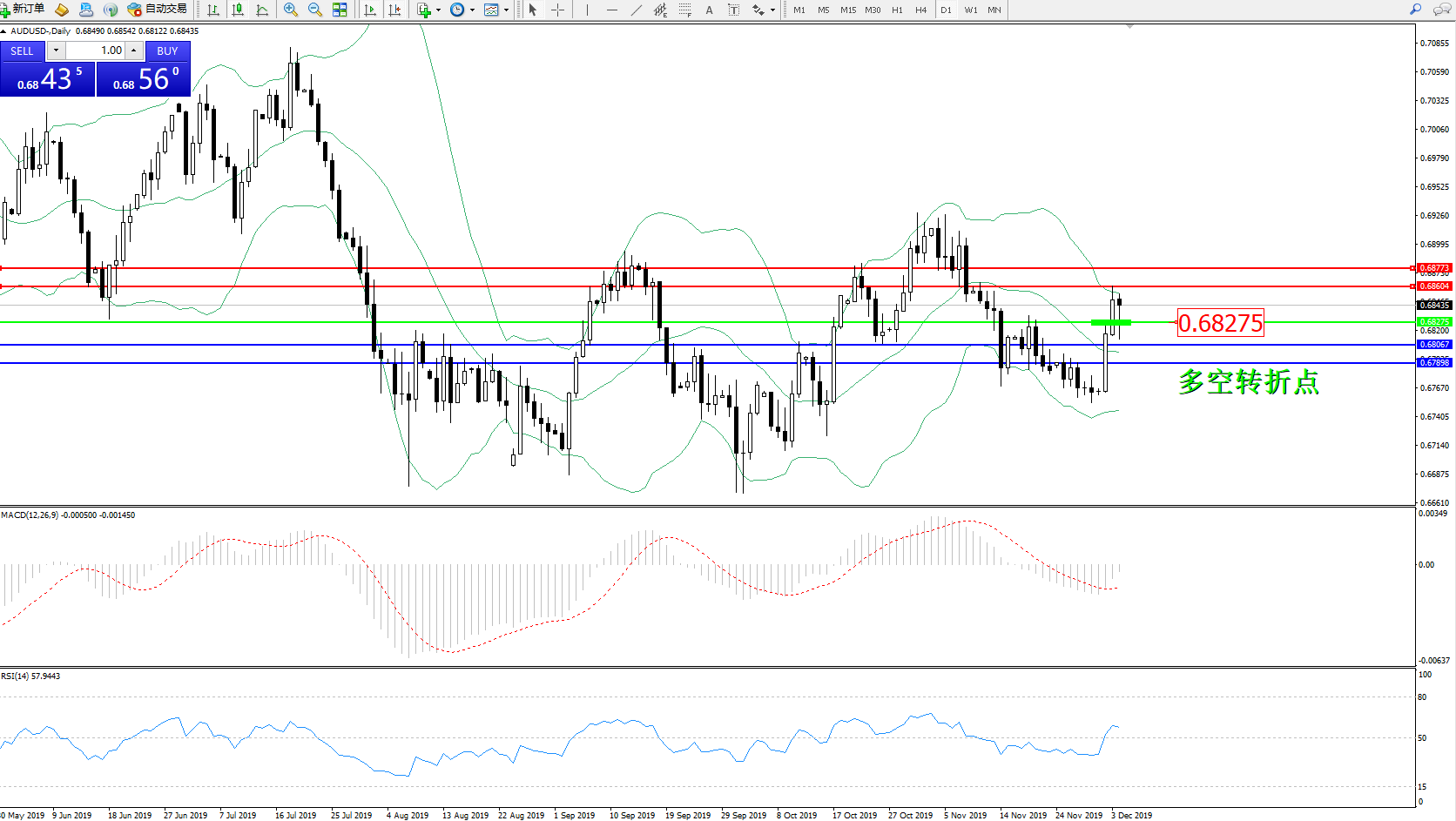
Task: Toggle auto trading (自动交易) button
Action: [158, 10]
